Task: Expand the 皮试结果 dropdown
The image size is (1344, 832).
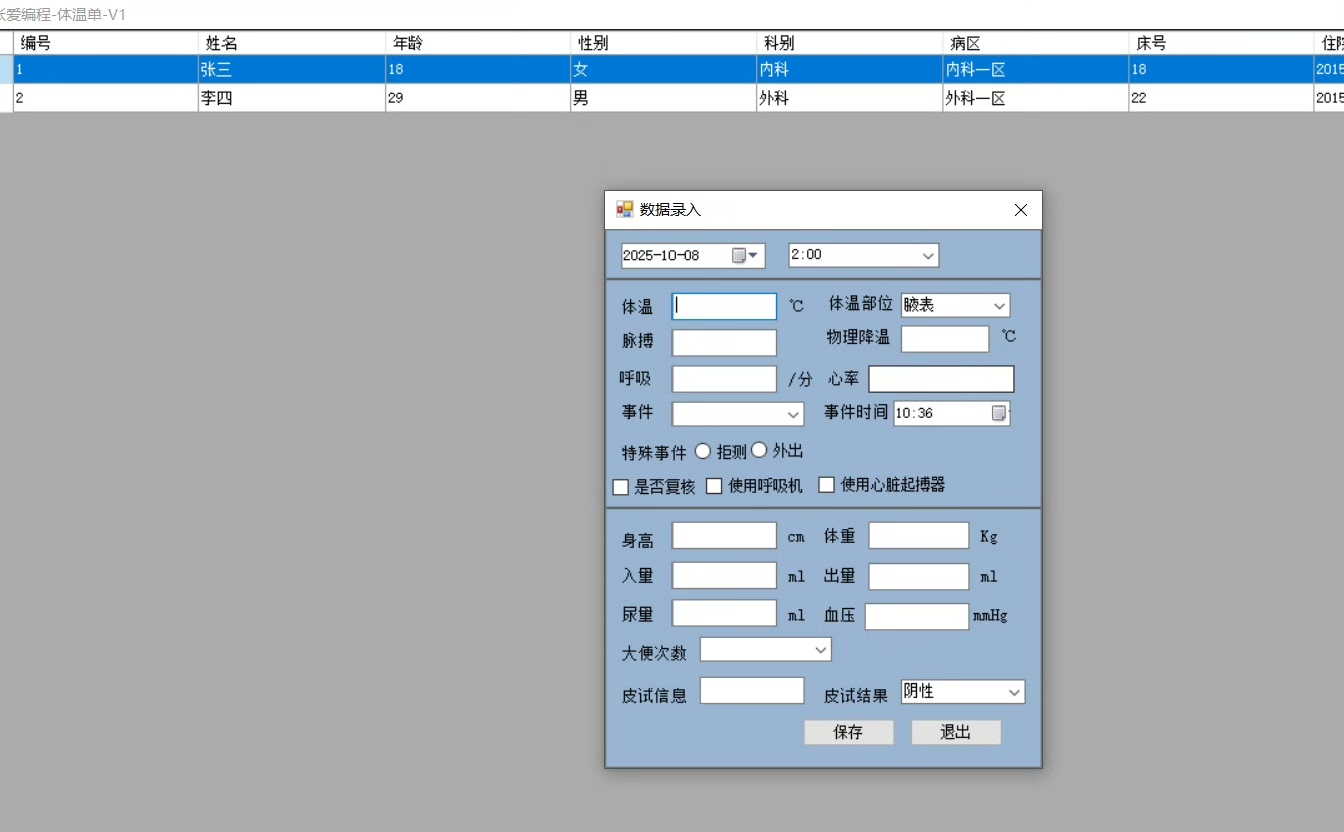Action: click(1014, 692)
